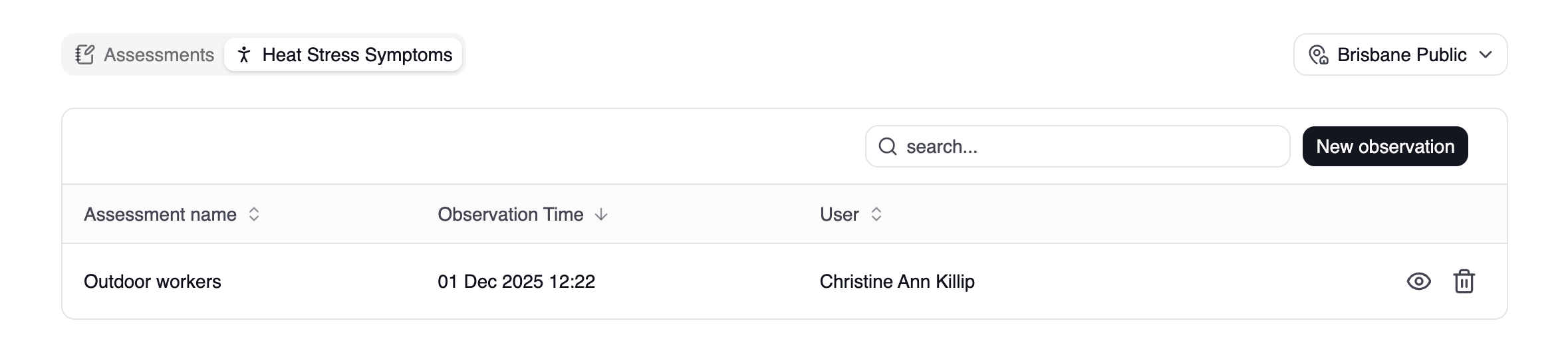Sort by Observation Time column
The width and height of the screenshot is (1568, 363).
[523, 214]
